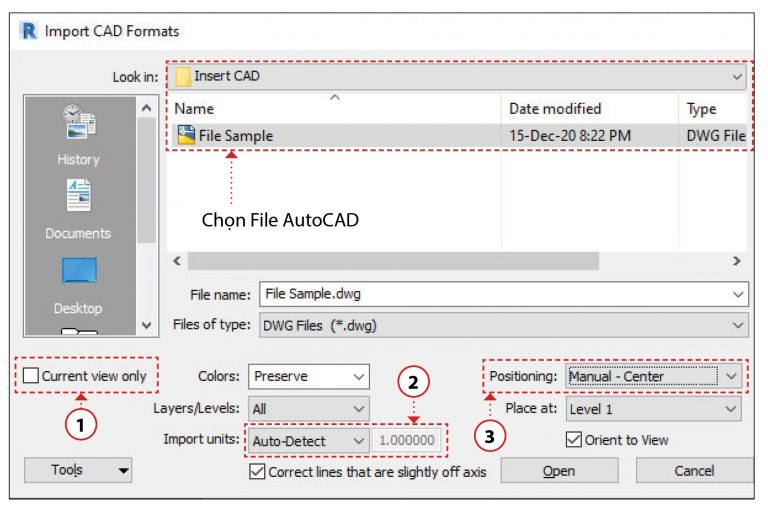The width and height of the screenshot is (768, 516).
Task: Select the File Sample DWG file
Action: click(x=235, y=136)
